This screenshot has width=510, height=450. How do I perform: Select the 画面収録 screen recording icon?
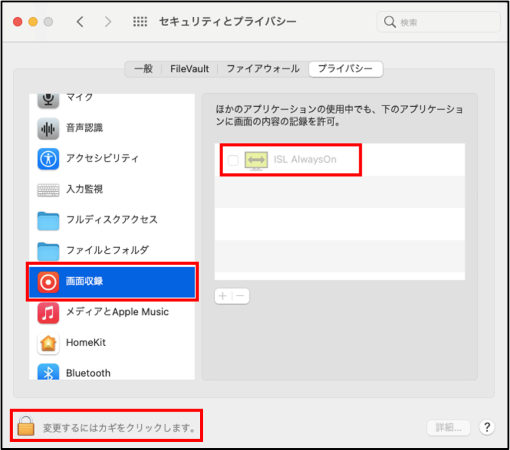48,282
